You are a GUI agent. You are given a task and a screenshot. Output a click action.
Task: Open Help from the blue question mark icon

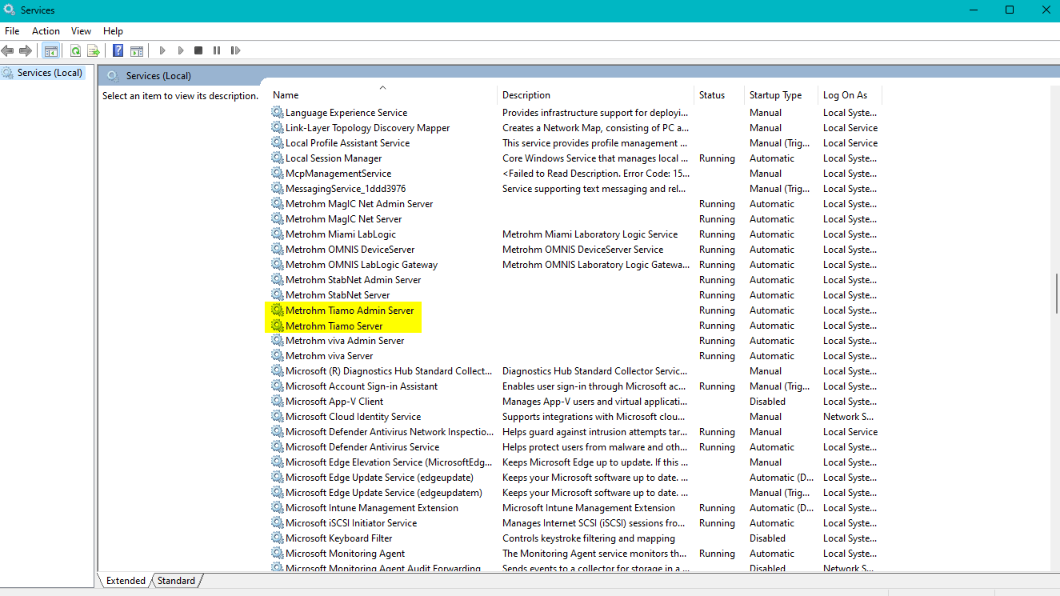118,51
